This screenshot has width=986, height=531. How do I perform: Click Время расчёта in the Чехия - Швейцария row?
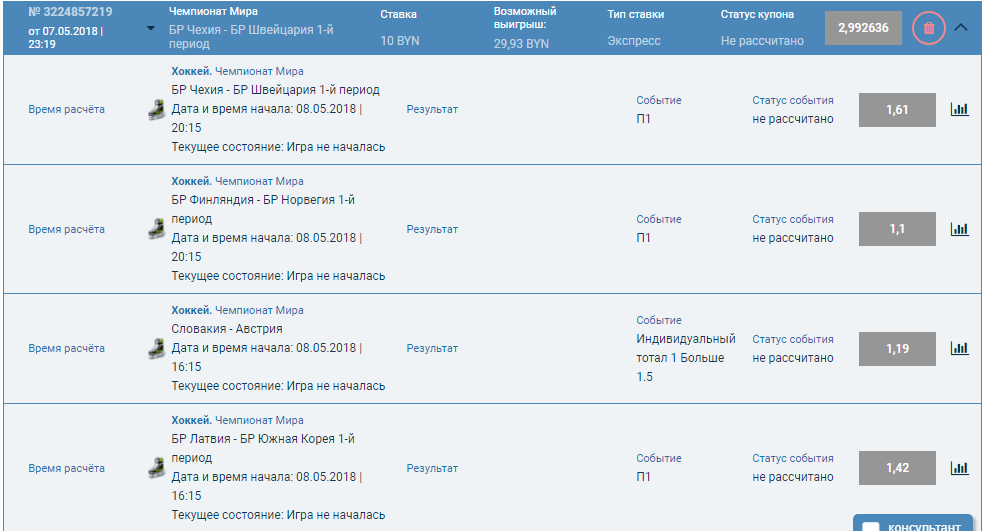tap(66, 110)
